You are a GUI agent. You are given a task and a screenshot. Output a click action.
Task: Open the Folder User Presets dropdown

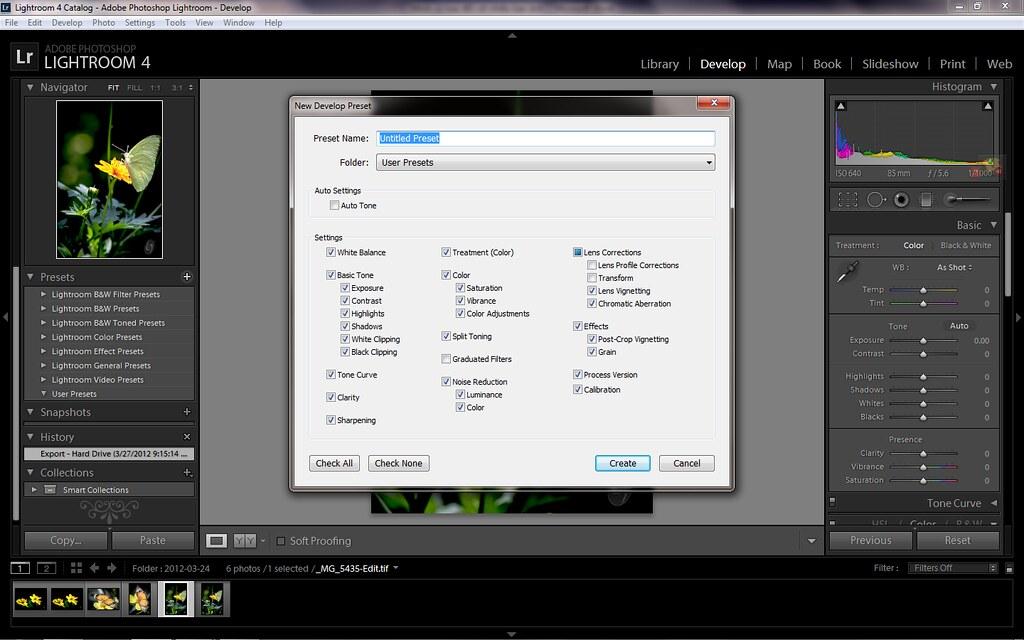[x=545, y=162]
